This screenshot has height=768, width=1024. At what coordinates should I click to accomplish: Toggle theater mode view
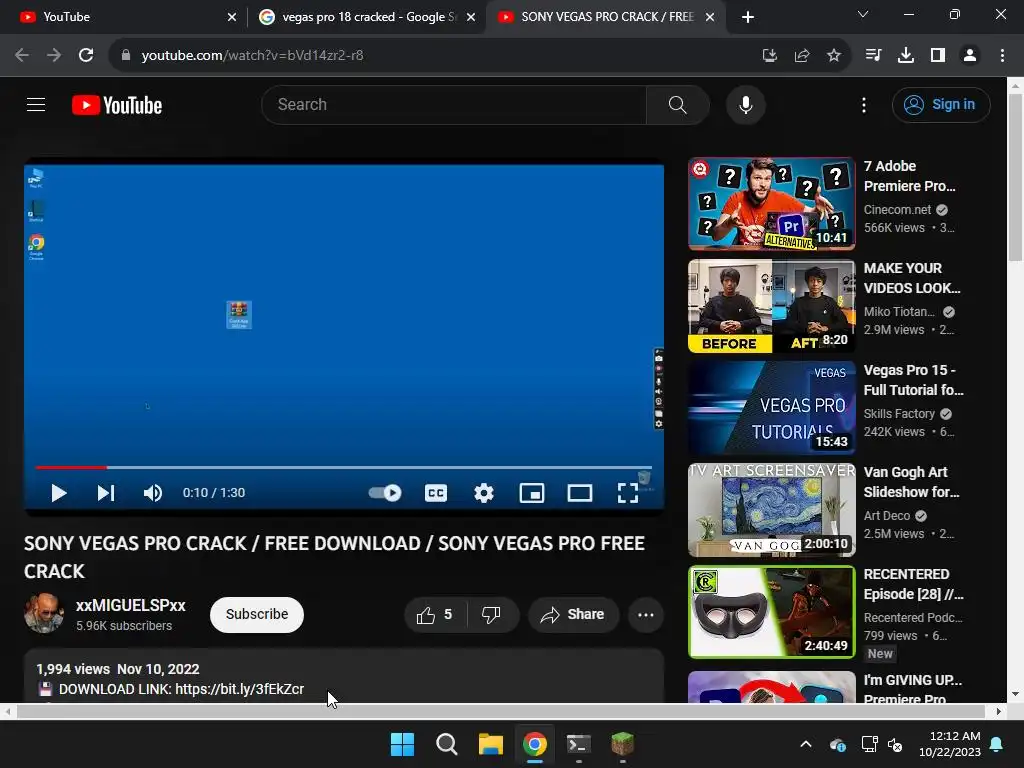pos(580,493)
